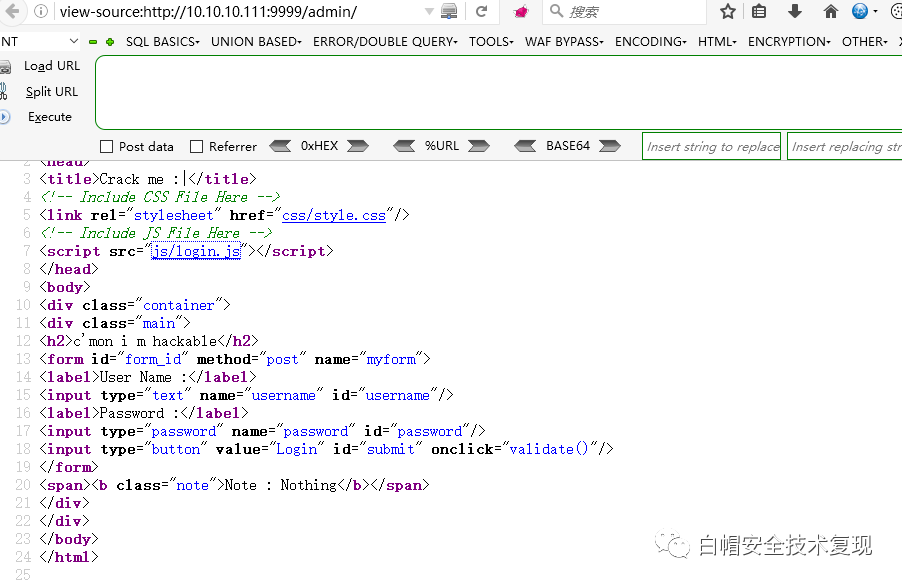Image resolution: width=902 pixels, height=585 pixels.
Task: Click Split URL button
Action: coord(52,91)
